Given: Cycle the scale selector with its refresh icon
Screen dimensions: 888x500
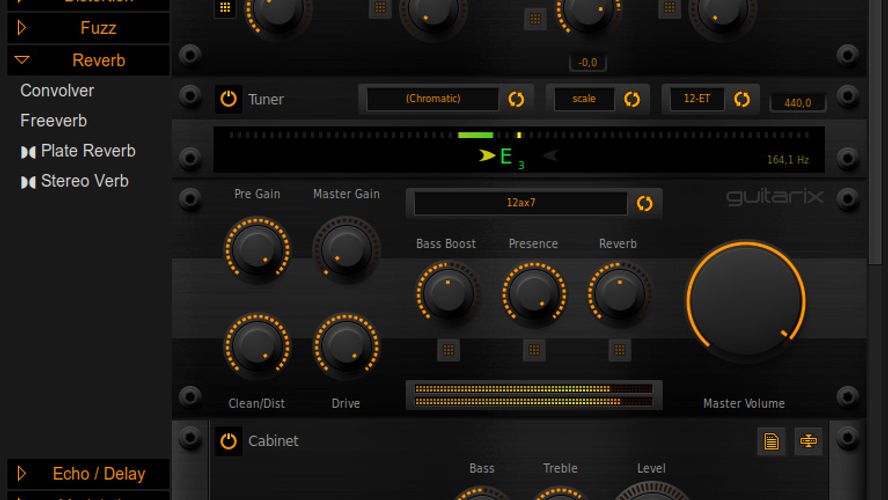Looking at the screenshot, I should click(x=632, y=99).
